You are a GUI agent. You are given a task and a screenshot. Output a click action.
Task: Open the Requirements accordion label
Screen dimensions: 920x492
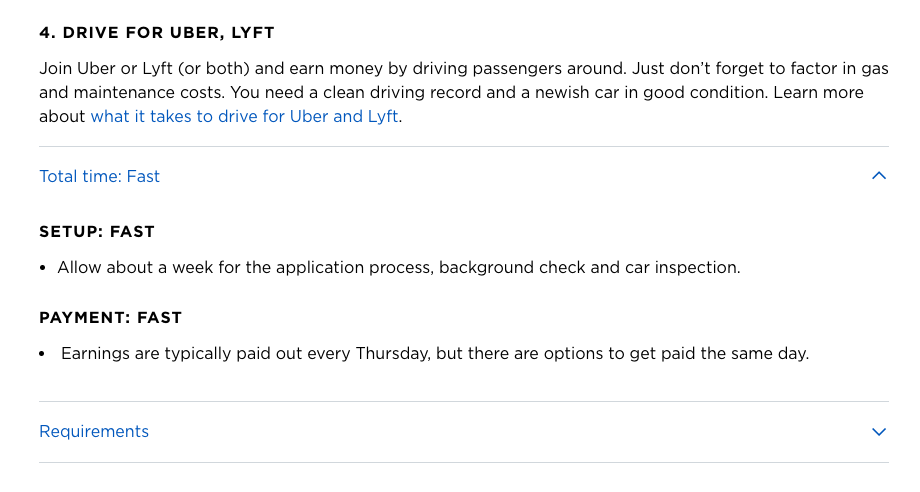click(x=94, y=432)
